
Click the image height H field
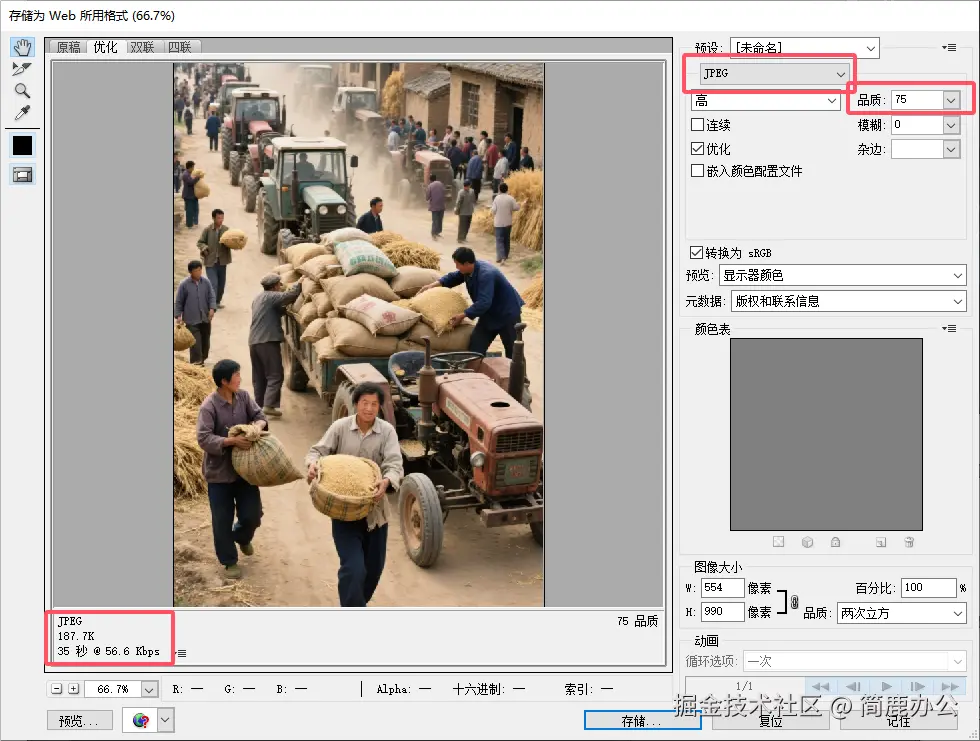(722, 612)
